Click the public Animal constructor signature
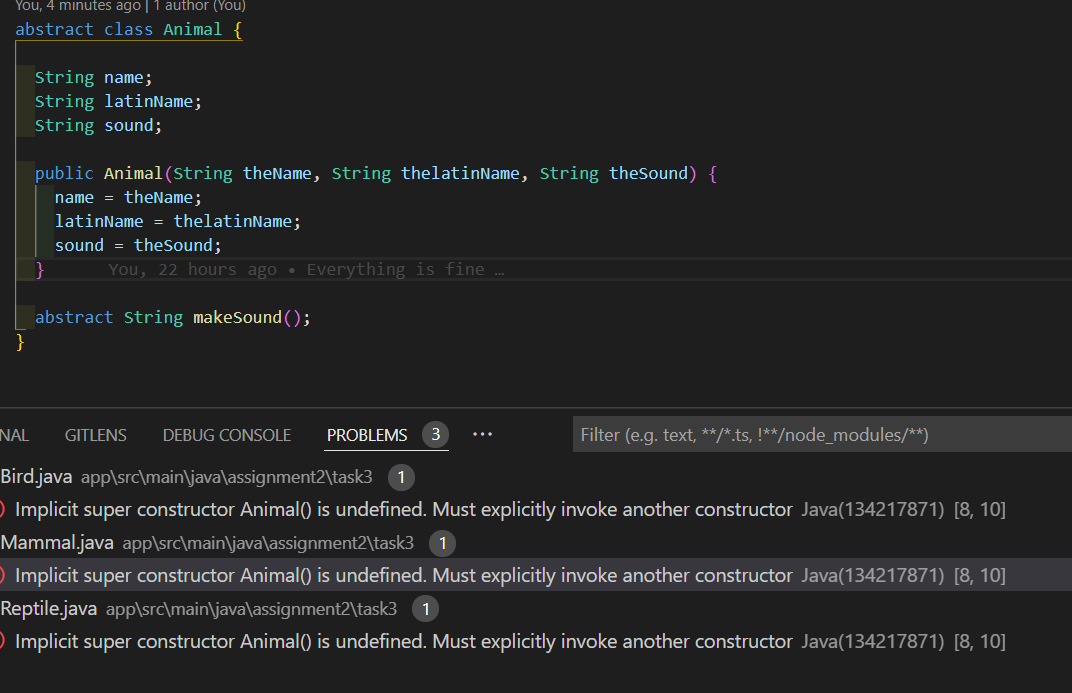Image resolution: width=1072 pixels, height=693 pixels. point(376,174)
